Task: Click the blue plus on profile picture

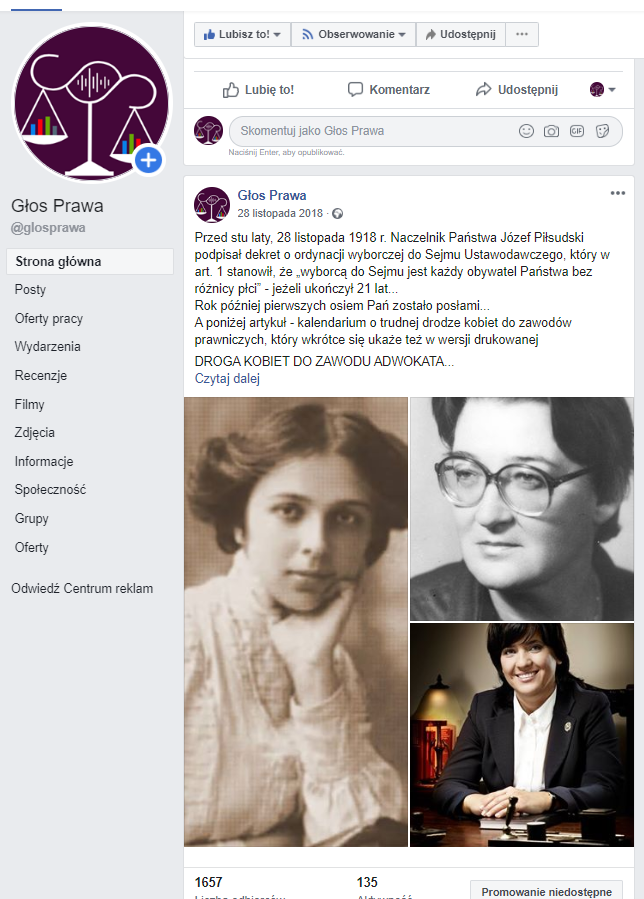Action: [x=149, y=160]
